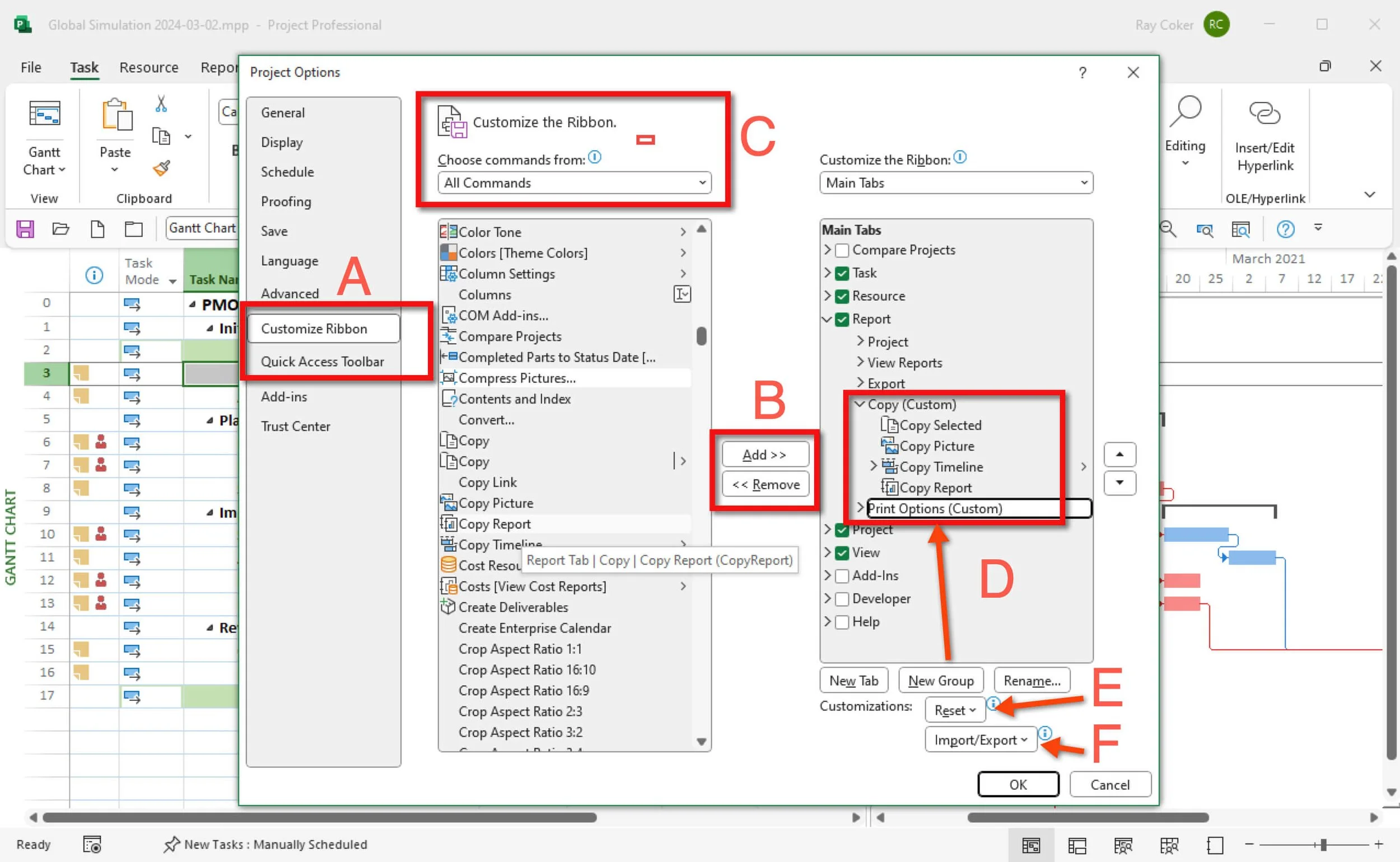
Task: Click info icon beside Choose commands from
Action: click(x=594, y=157)
